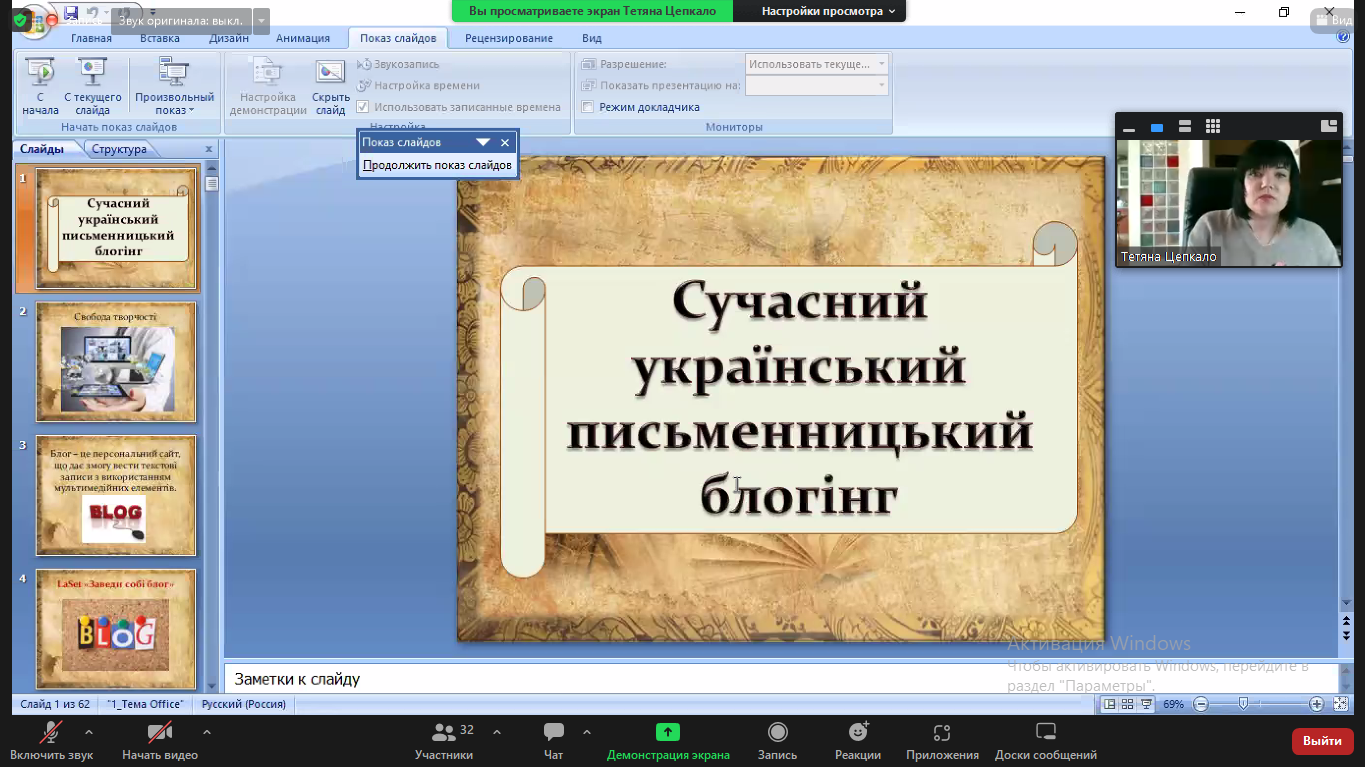Click Демонстрация экрана share screen

point(668,741)
